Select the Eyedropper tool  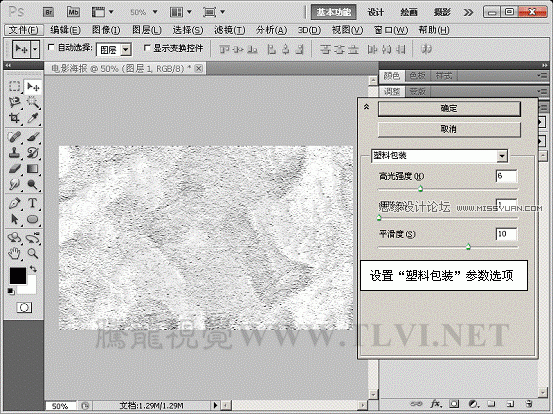(33, 118)
